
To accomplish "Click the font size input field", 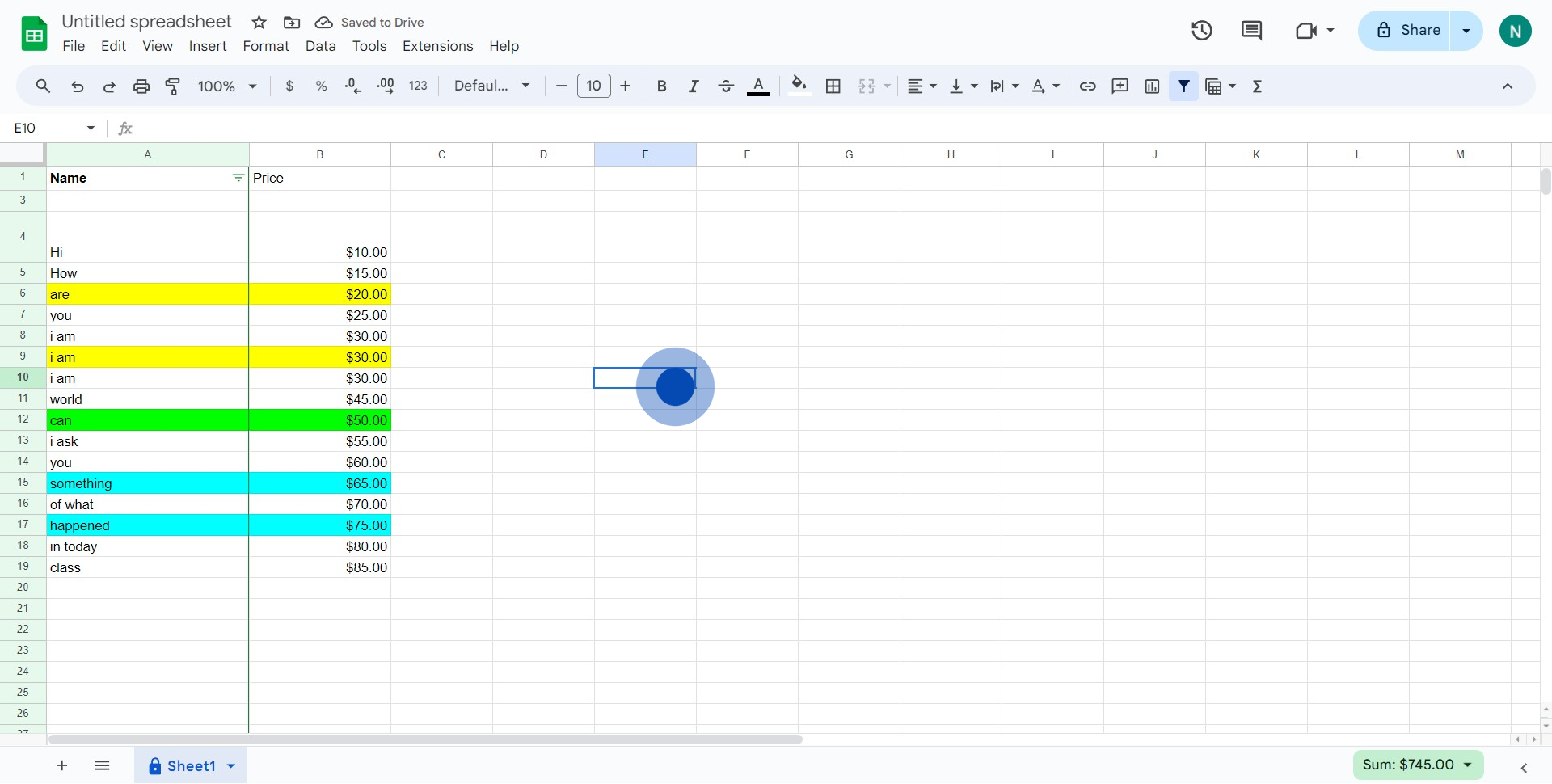I will coord(593,86).
